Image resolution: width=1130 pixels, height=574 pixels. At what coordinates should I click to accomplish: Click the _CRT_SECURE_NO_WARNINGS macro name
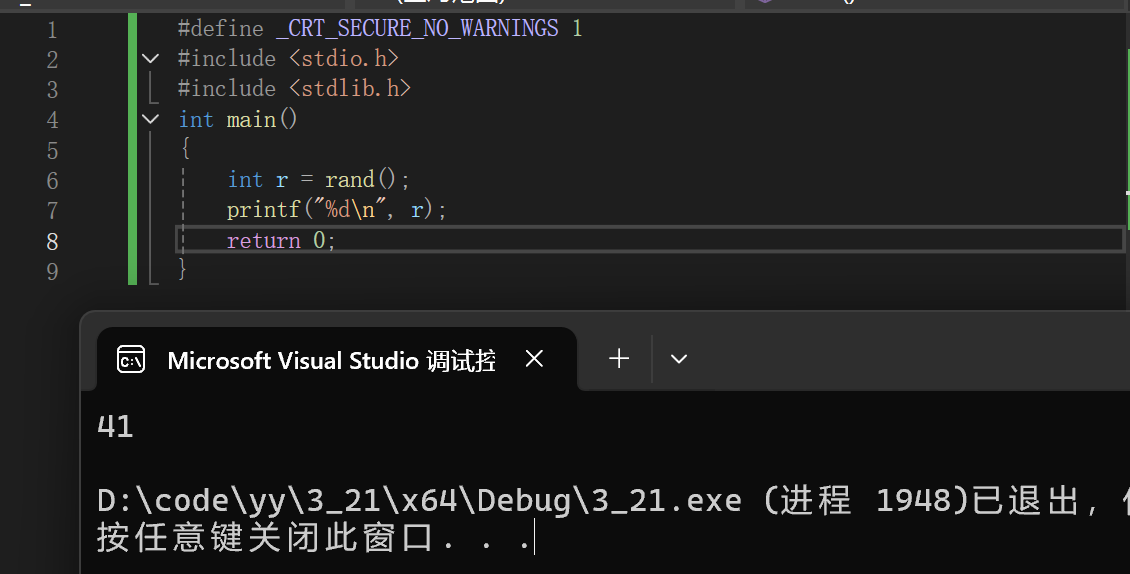(x=417, y=29)
